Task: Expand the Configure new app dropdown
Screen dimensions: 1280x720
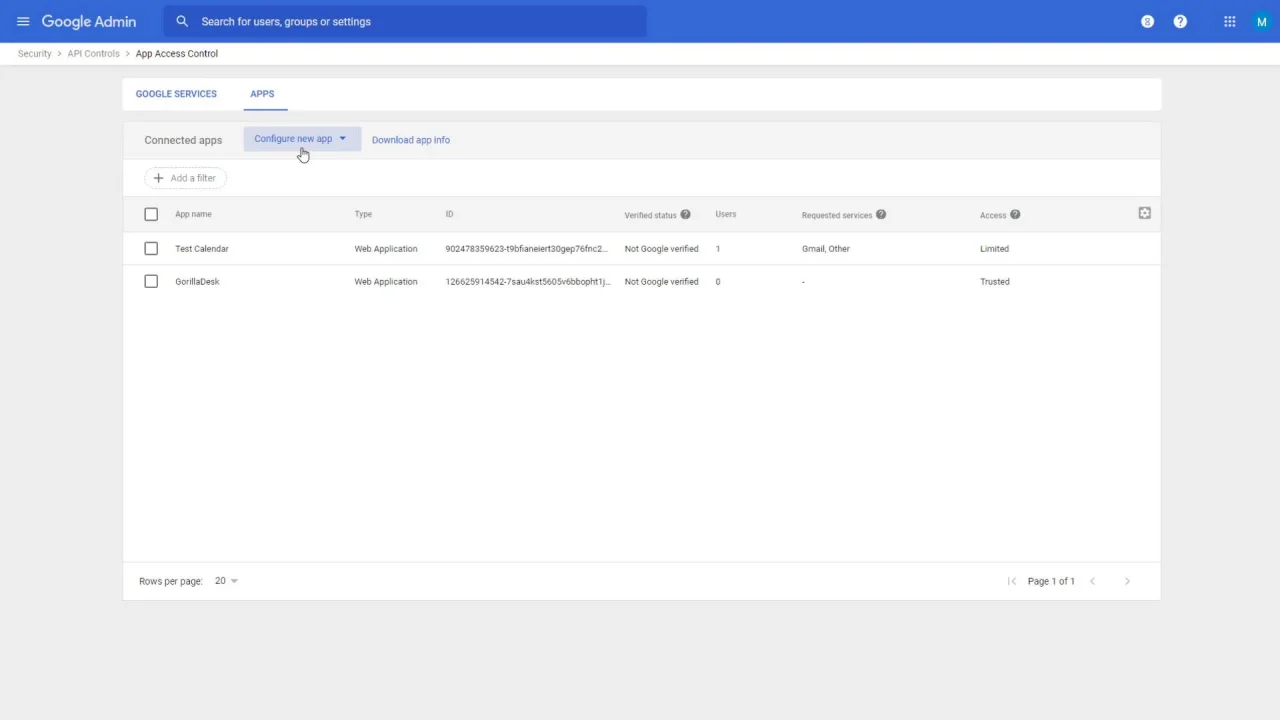Action: click(x=302, y=139)
